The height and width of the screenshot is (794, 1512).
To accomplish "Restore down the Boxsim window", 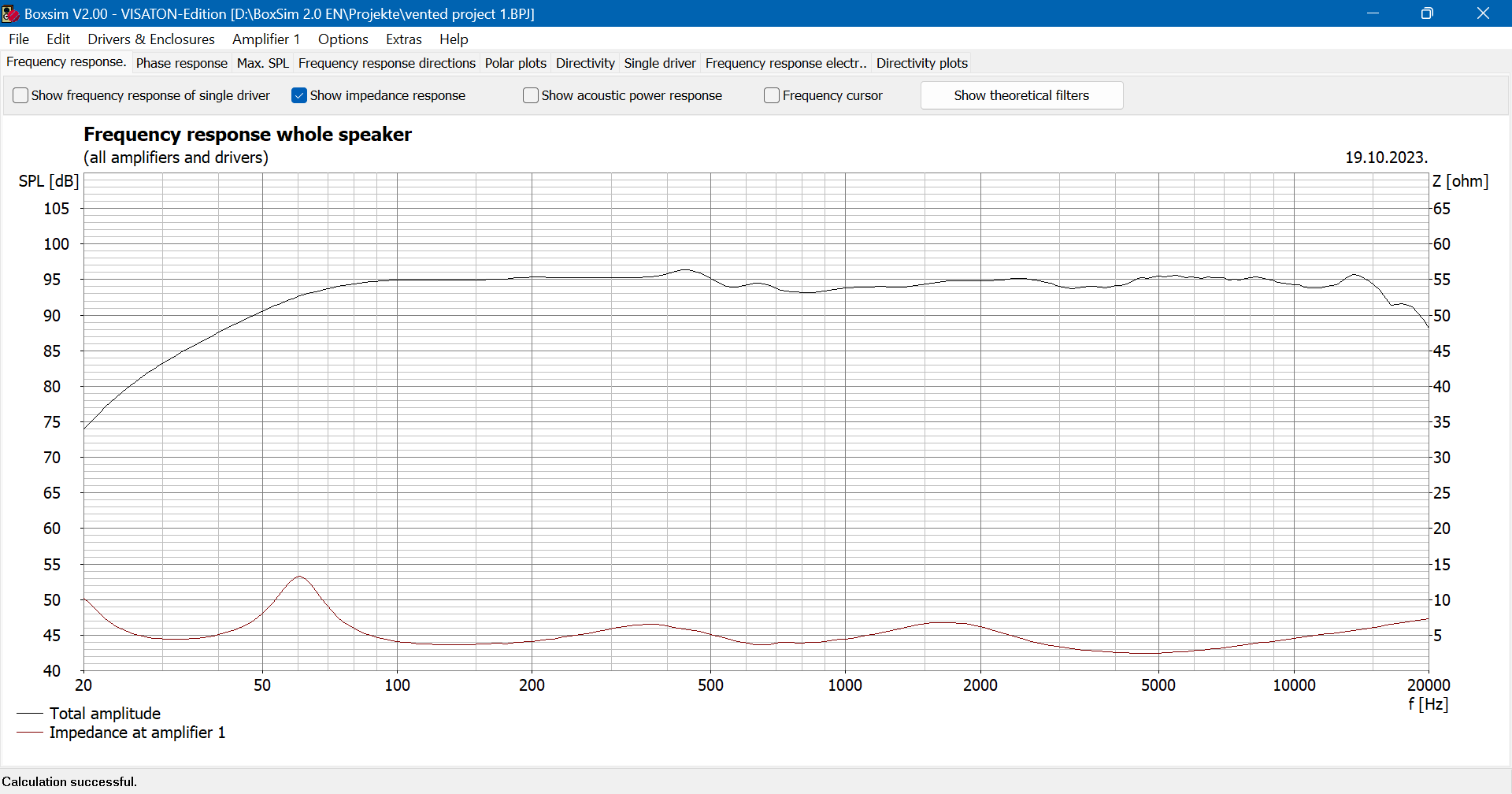I will point(1427,13).
